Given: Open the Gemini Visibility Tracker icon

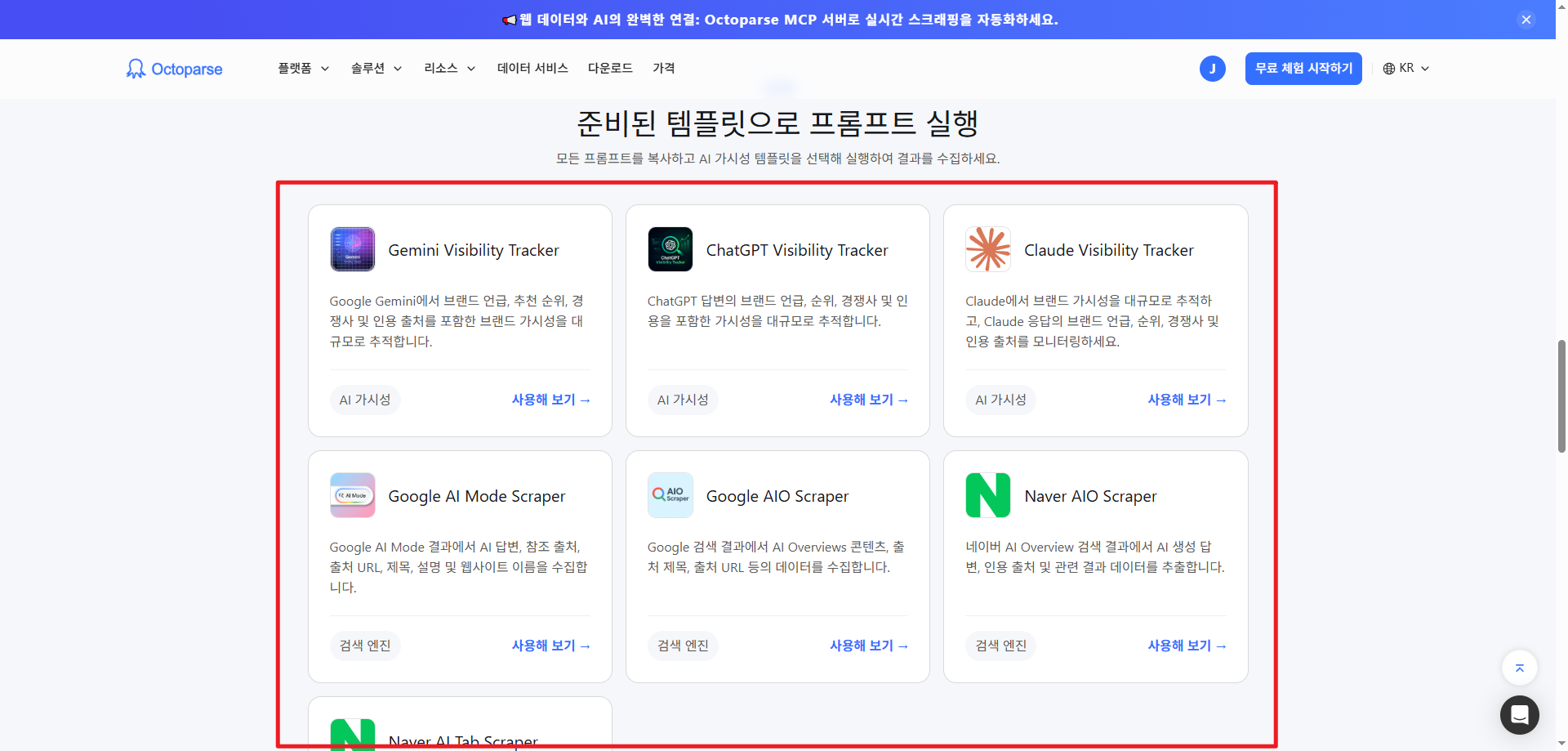Looking at the screenshot, I should (353, 249).
